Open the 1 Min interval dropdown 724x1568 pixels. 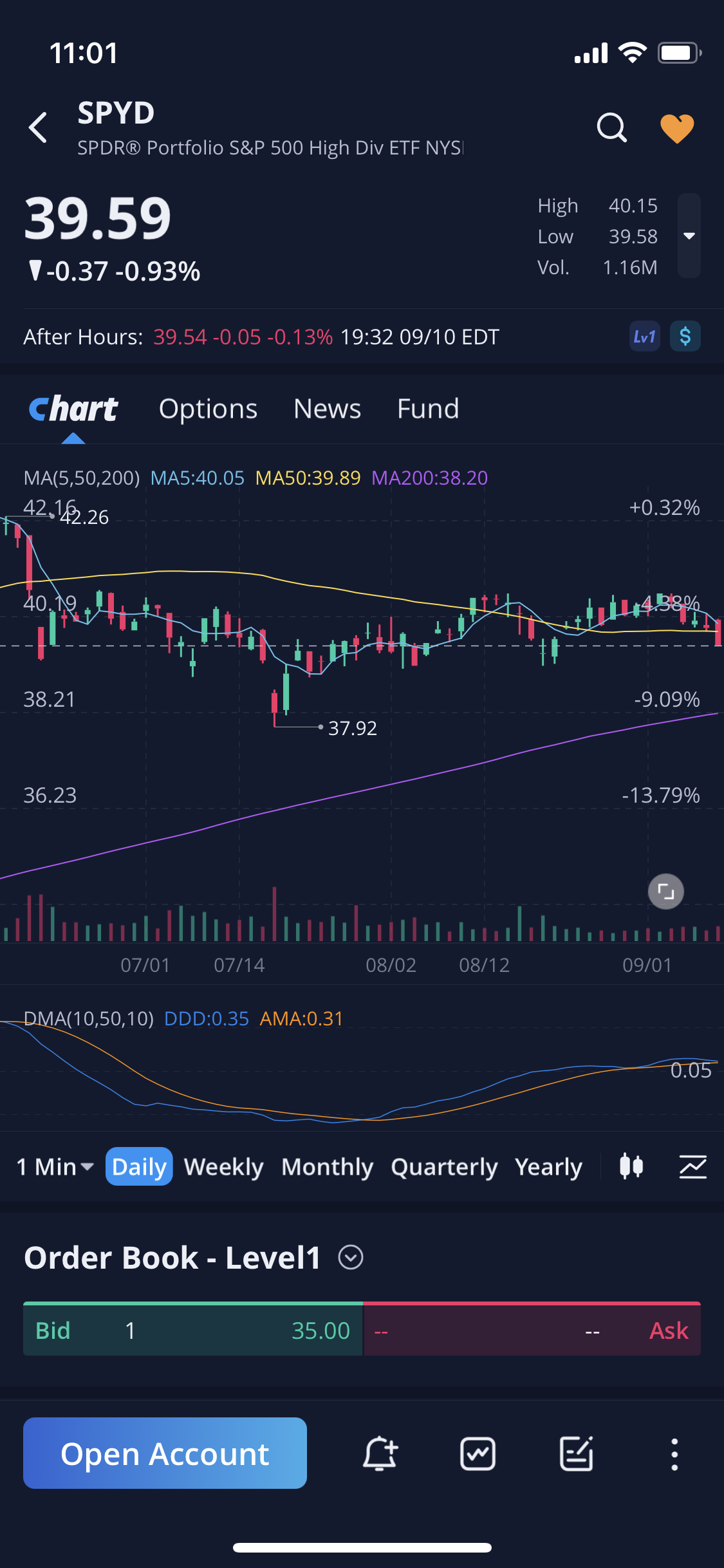55,1167
